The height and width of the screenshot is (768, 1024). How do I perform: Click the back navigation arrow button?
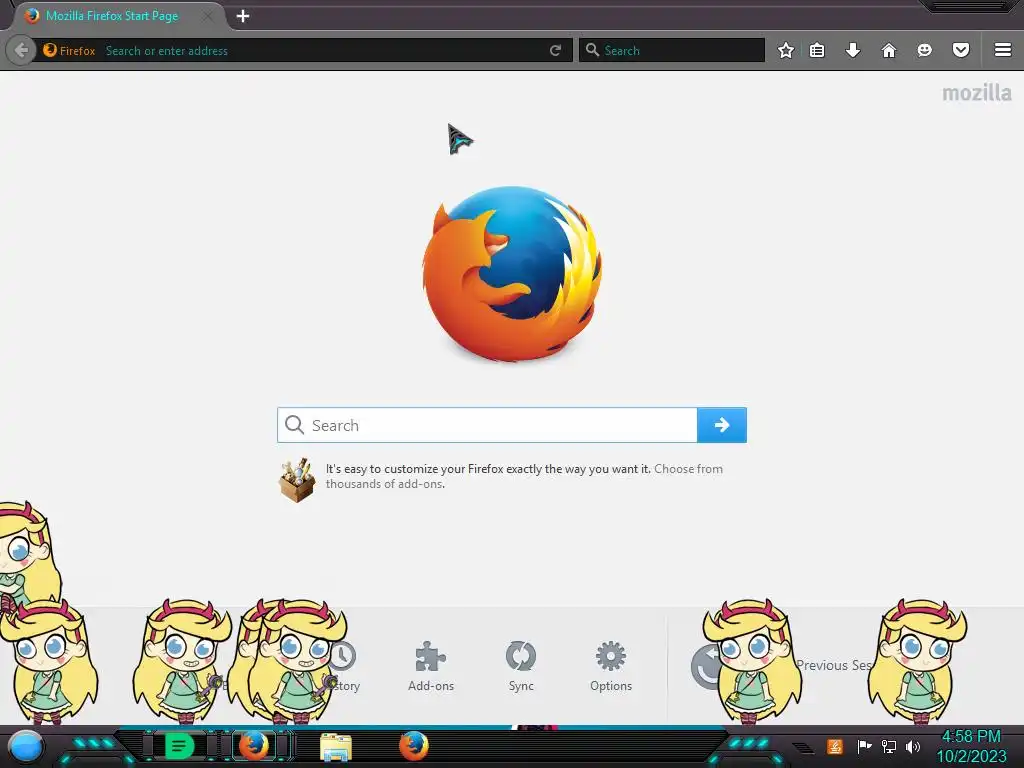[x=21, y=50]
